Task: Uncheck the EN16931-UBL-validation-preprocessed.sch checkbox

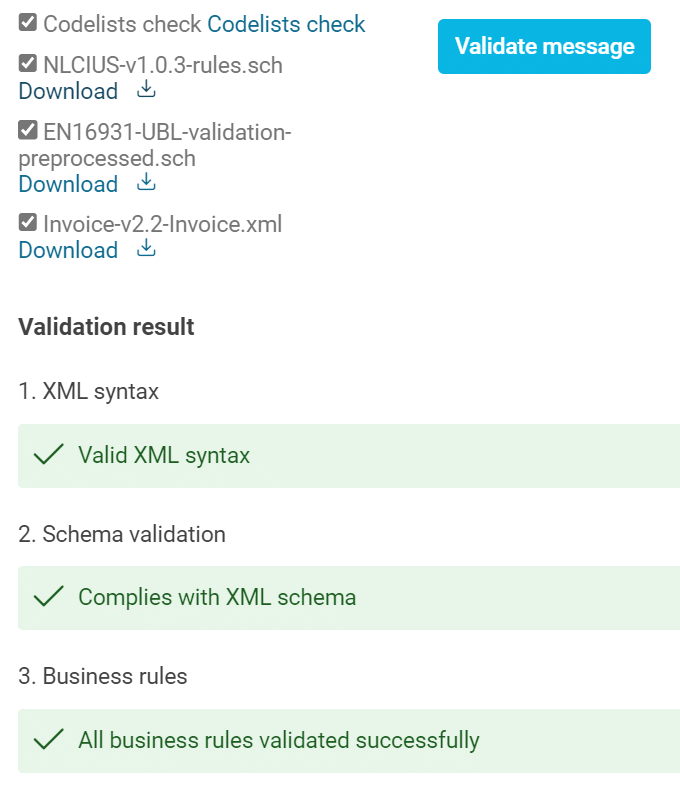Action: pyautogui.click(x=28, y=131)
